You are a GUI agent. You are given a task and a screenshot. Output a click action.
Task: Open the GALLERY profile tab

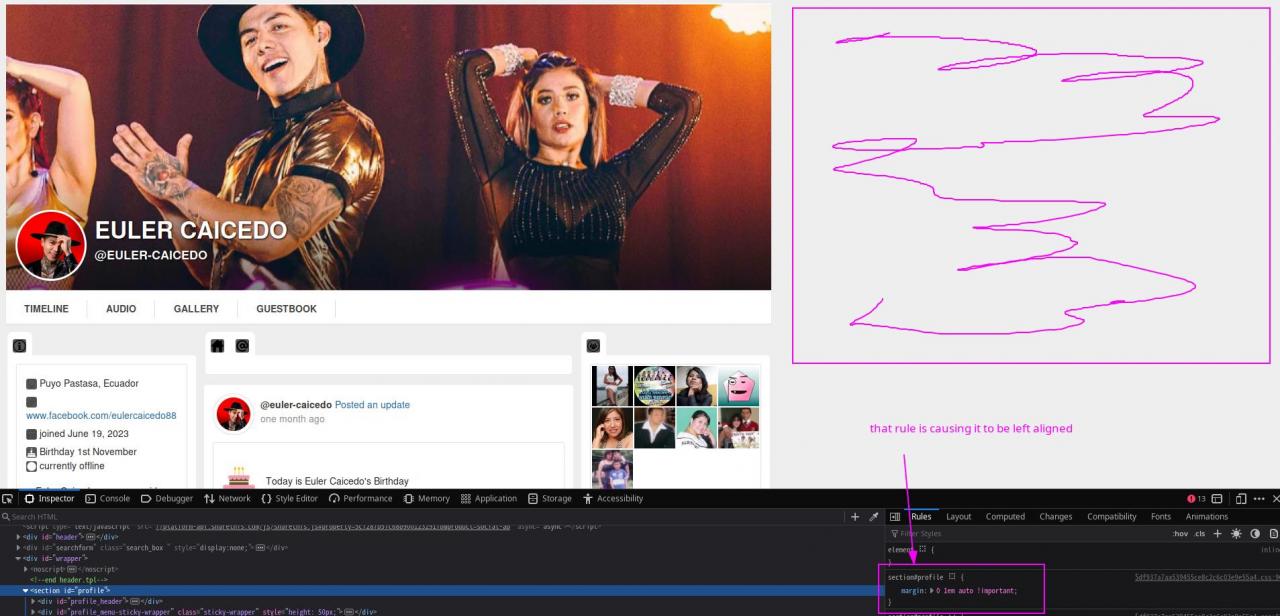[x=196, y=309]
